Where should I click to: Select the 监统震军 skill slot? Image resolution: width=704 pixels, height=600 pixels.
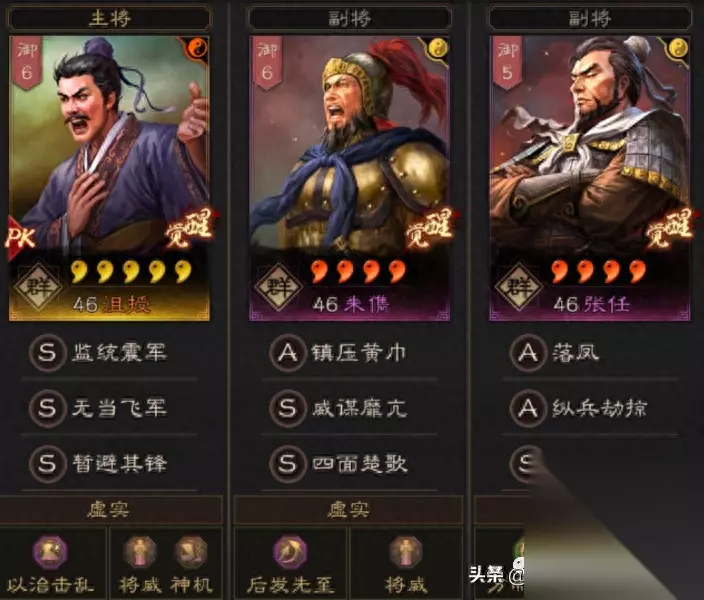[109, 353]
